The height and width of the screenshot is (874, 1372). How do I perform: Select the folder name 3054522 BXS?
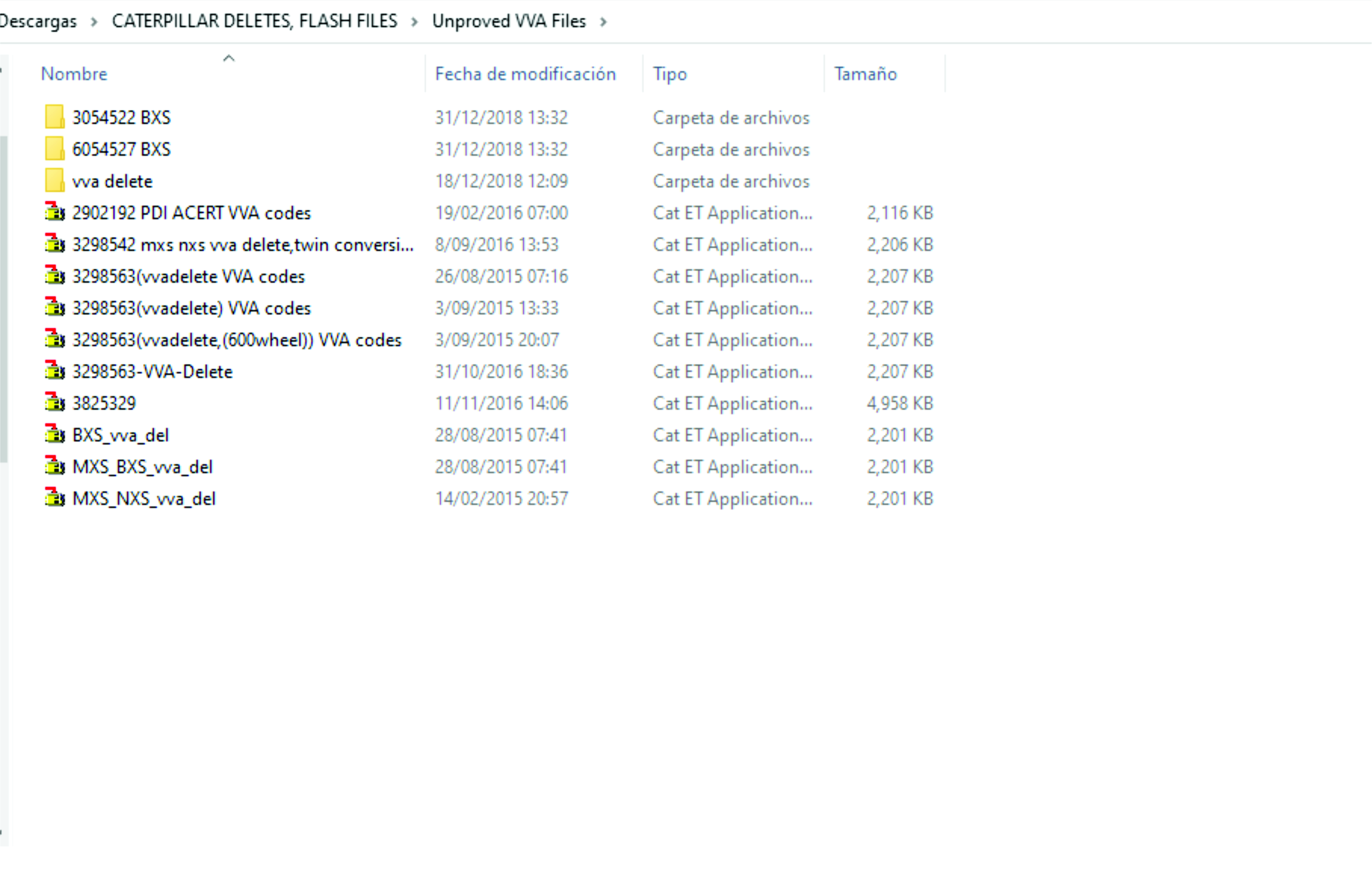point(121,118)
